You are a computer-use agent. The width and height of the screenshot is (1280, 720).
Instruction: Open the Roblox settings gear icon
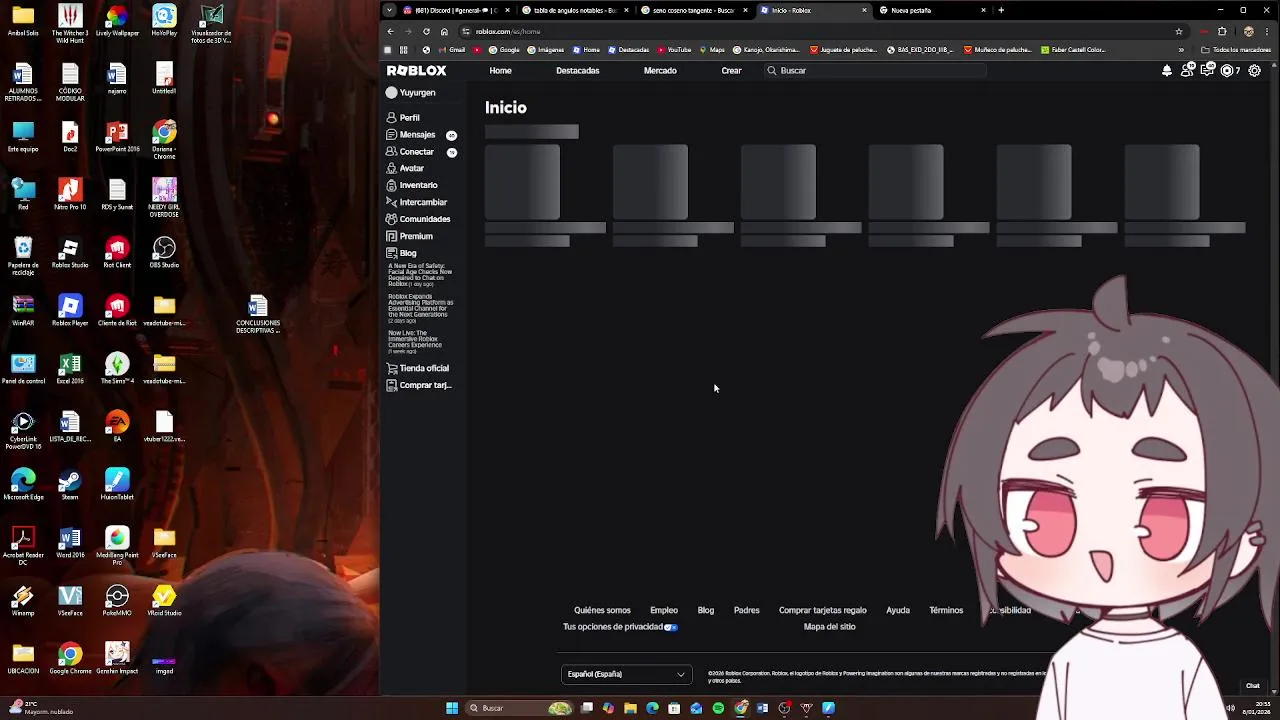[1254, 71]
